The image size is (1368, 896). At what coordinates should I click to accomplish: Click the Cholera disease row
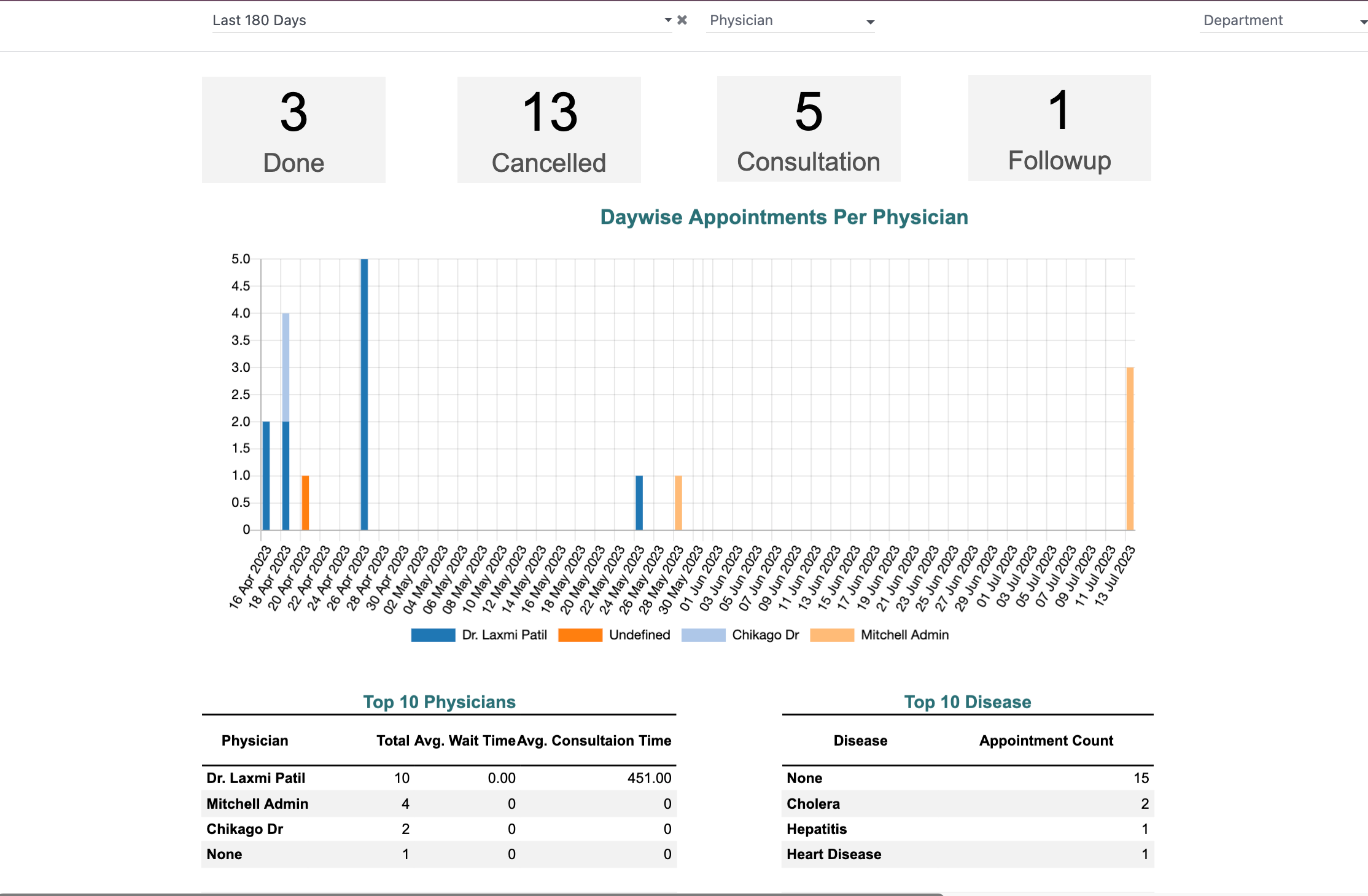(x=813, y=804)
